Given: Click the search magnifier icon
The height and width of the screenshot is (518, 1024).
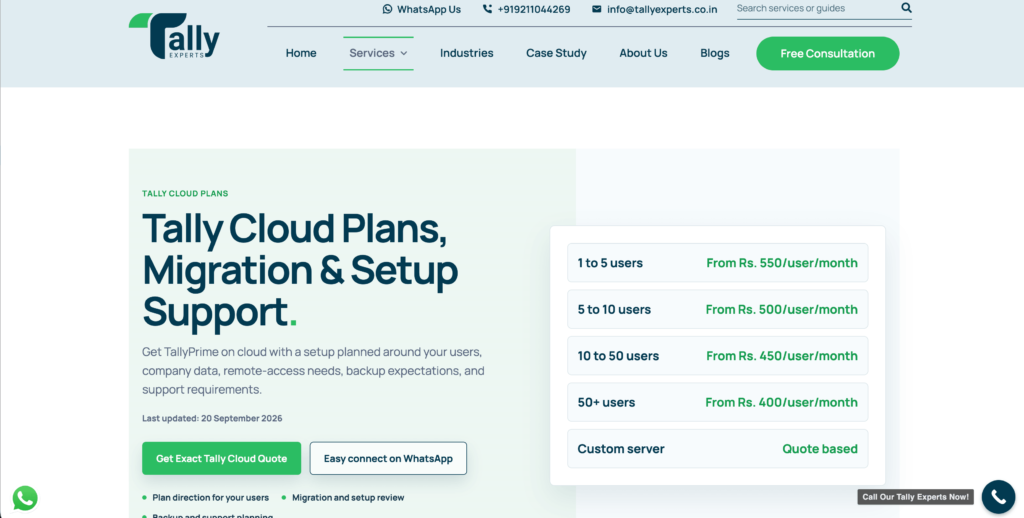Looking at the screenshot, I should 906,8.
